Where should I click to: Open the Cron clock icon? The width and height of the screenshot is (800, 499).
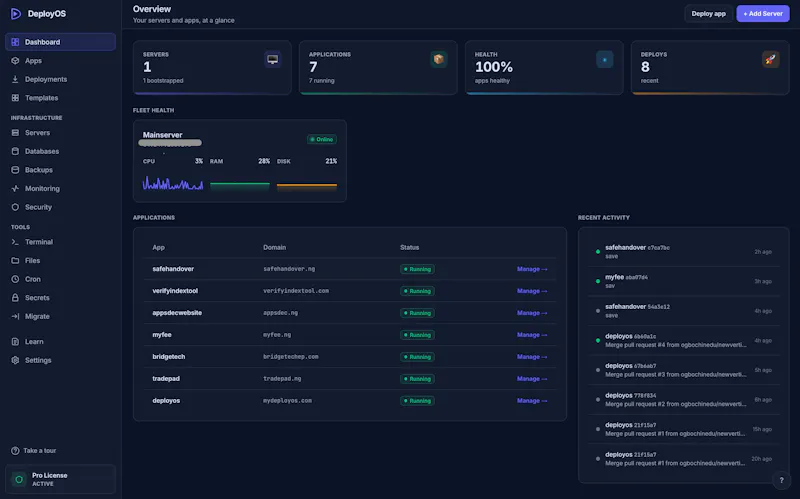pos(15,279)
